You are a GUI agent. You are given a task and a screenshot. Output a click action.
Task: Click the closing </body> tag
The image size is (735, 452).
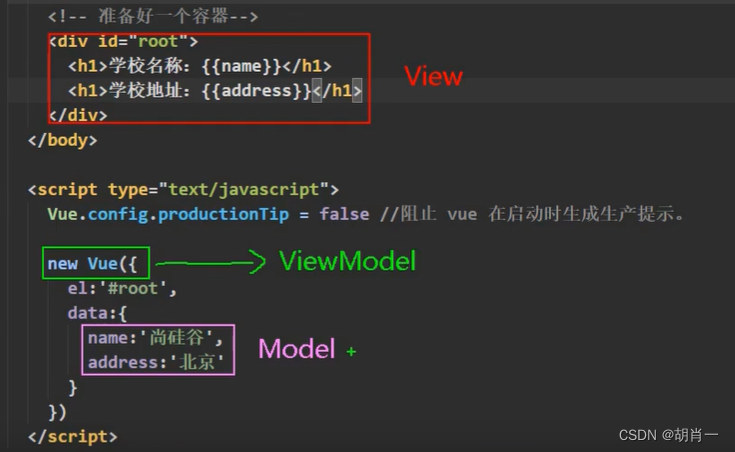(x=63, y=140)
